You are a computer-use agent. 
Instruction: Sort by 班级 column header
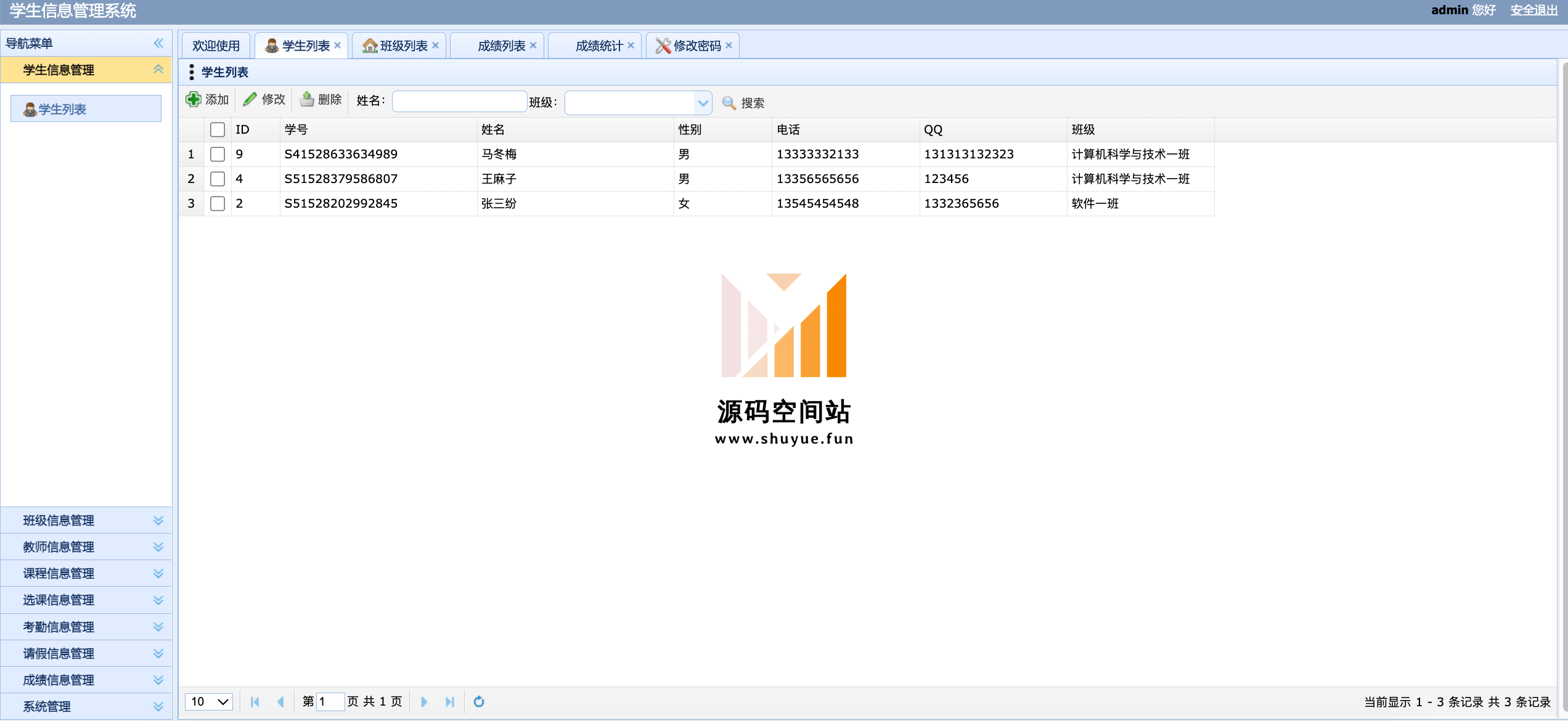(x=1140, y=129)
